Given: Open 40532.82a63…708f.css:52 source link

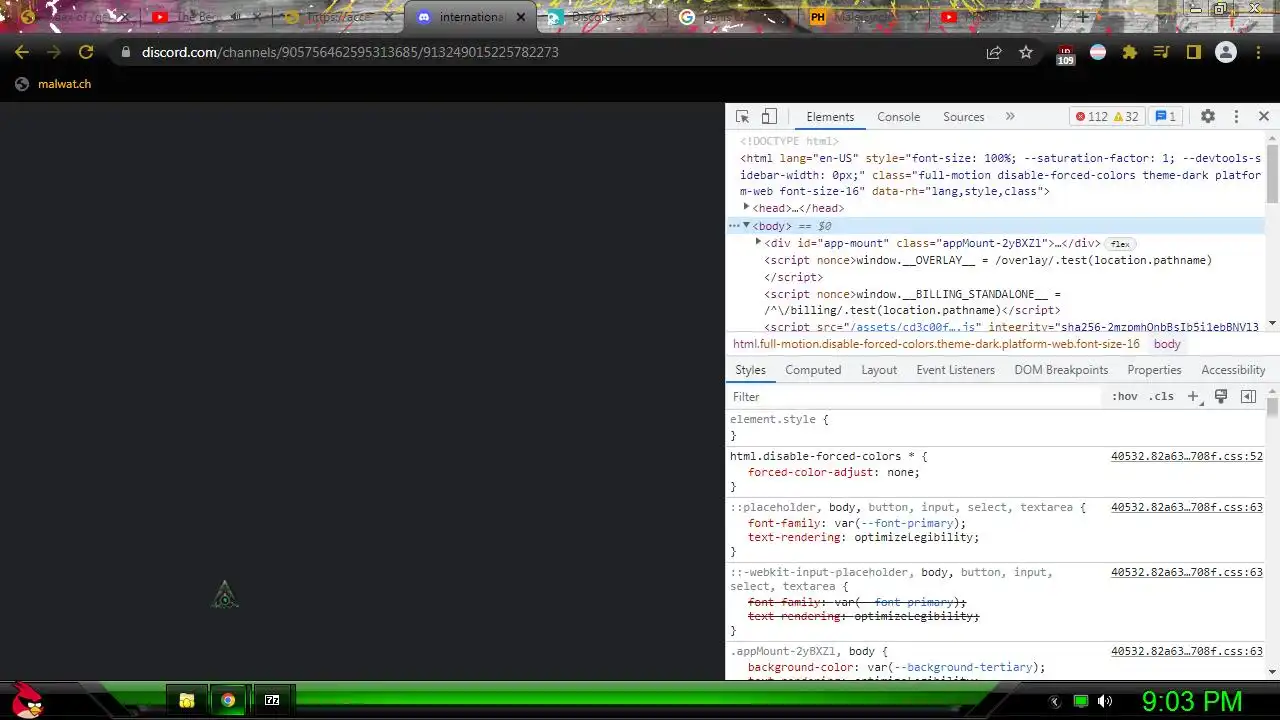Looking at the screenshot, I should click(x=1186, y=457).
